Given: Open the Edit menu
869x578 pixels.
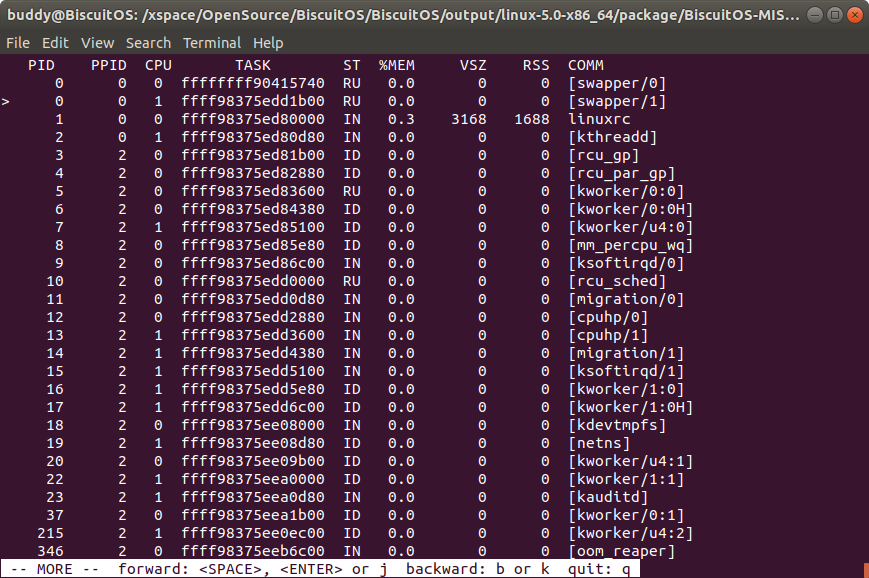Looking at the screenshot, I should 55,43.
